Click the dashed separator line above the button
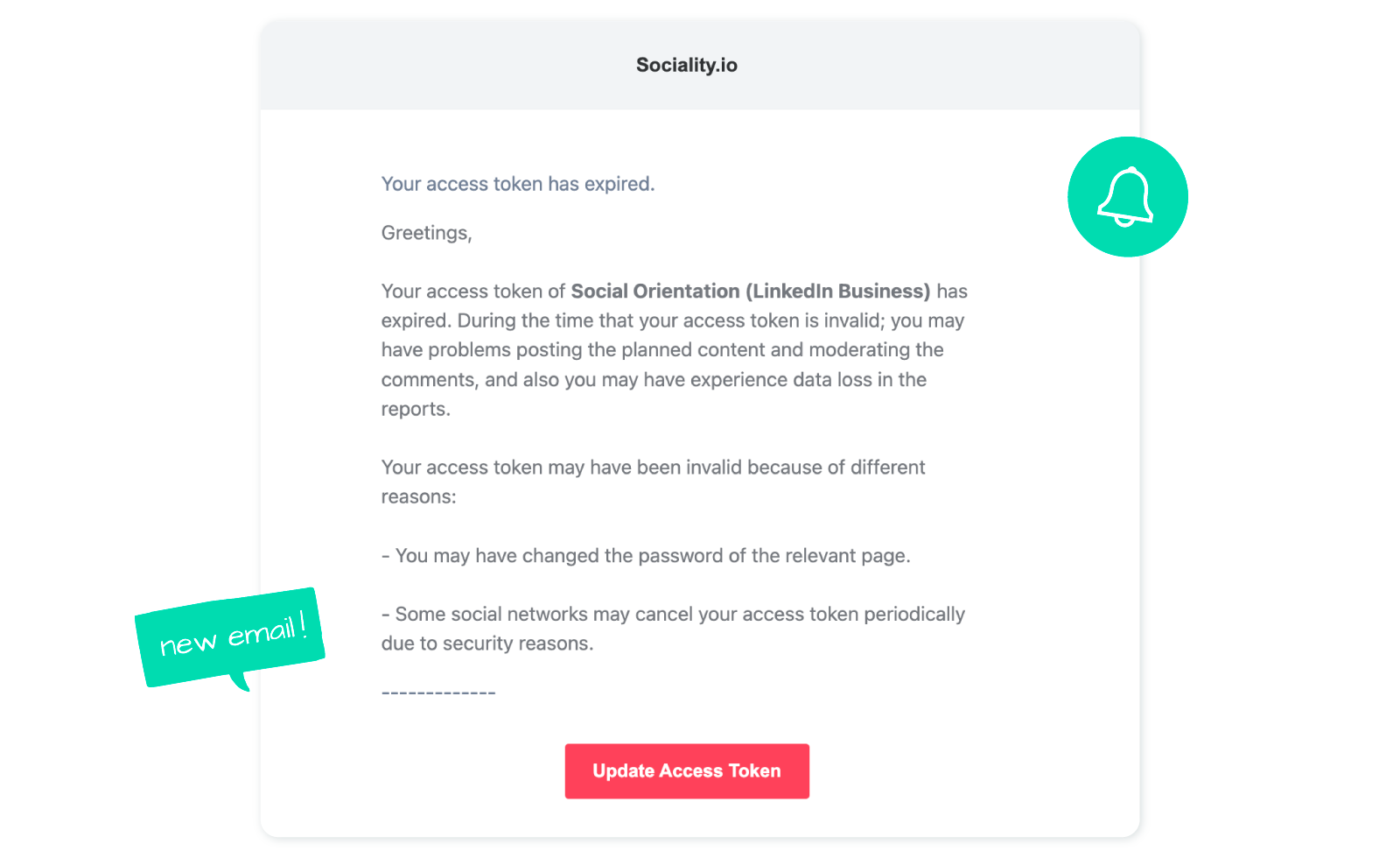This screenshot has height=858, width=1400. point(438,693)
